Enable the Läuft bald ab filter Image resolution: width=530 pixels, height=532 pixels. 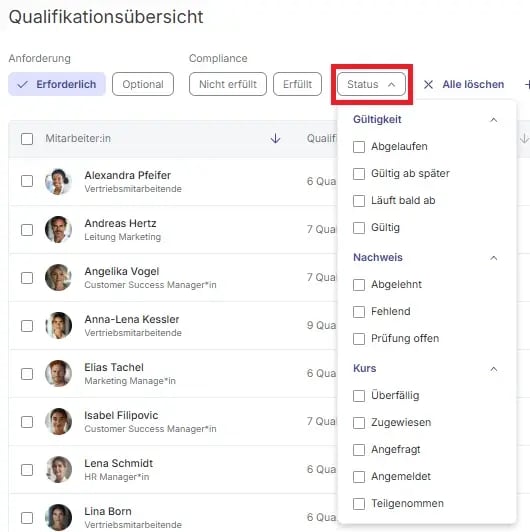(359, 201)
